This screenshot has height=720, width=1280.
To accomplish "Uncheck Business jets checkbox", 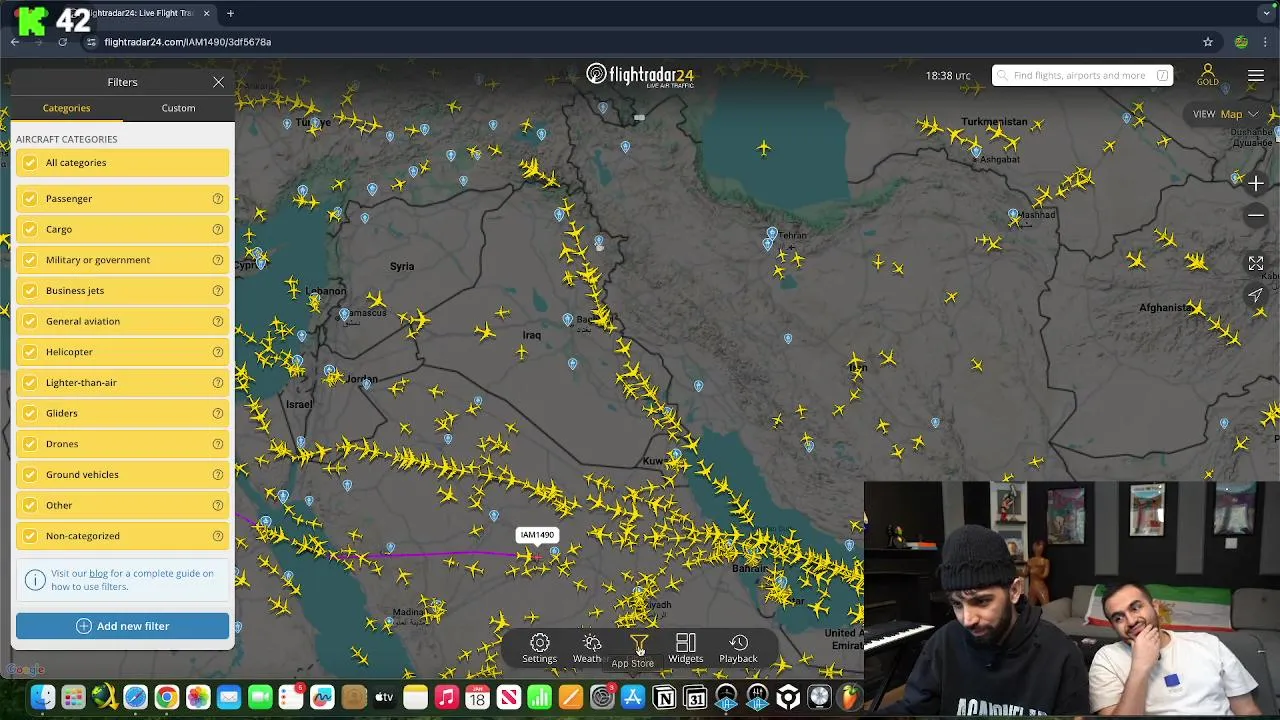I will pyautogui.click(x=30, y=291).
